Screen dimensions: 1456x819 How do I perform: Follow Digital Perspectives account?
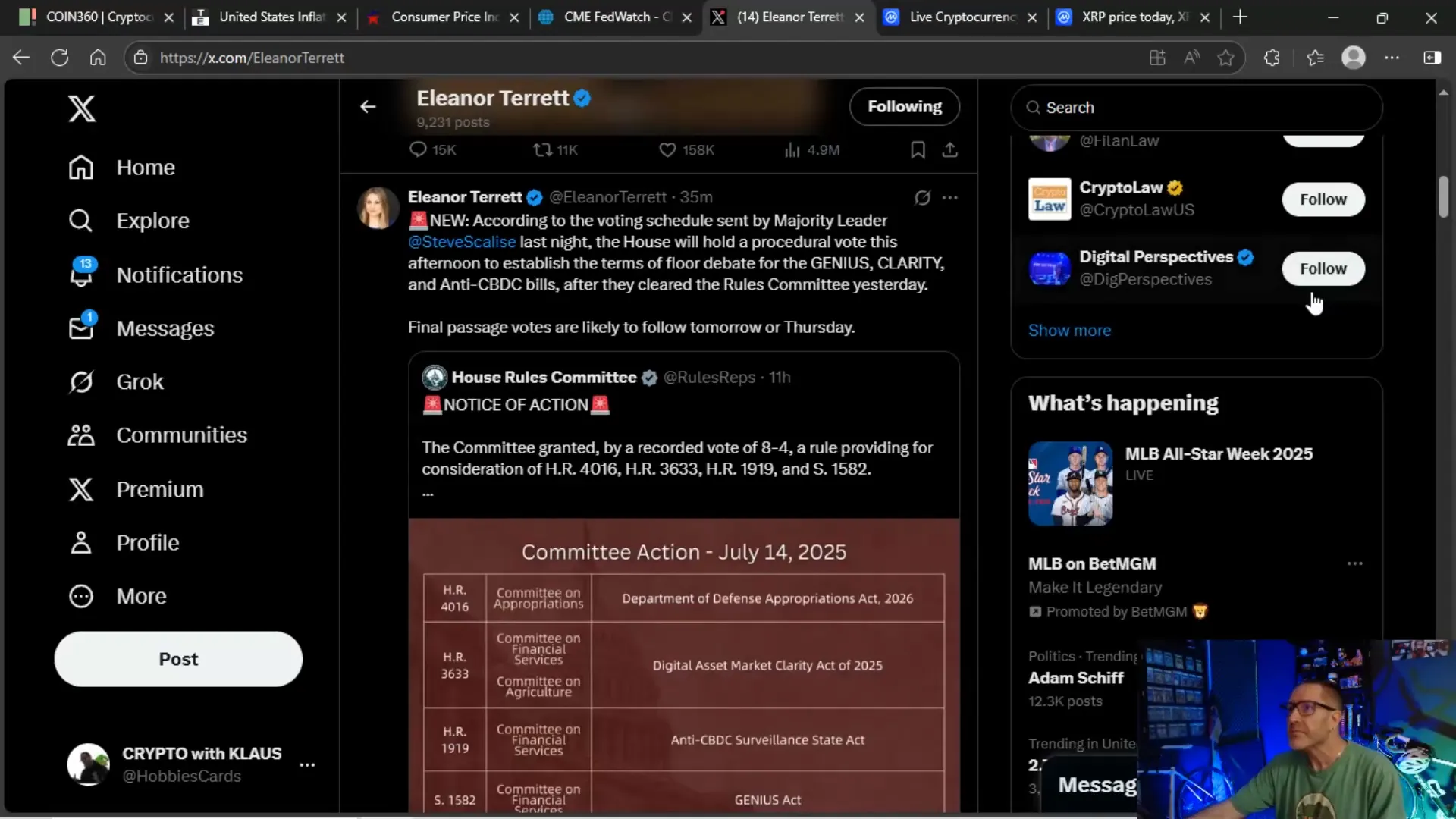(1323, 268)
